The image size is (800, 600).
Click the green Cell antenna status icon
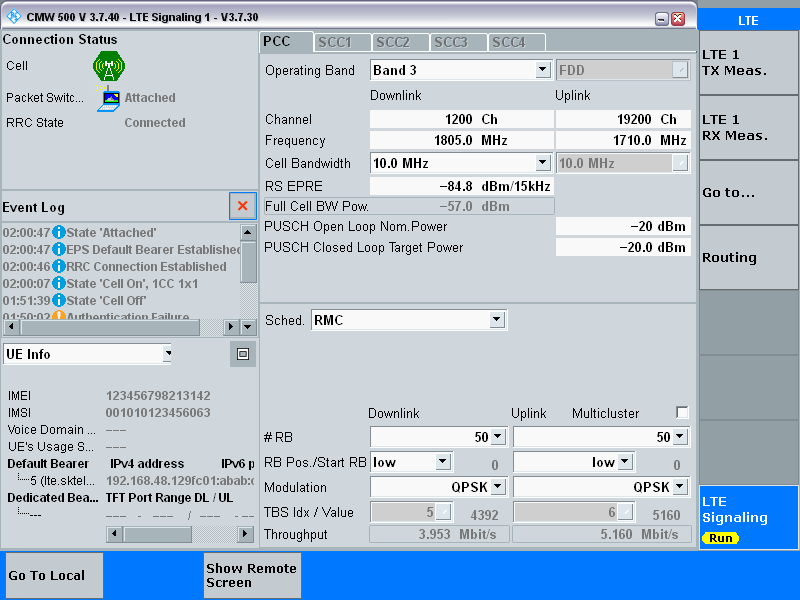109,66
